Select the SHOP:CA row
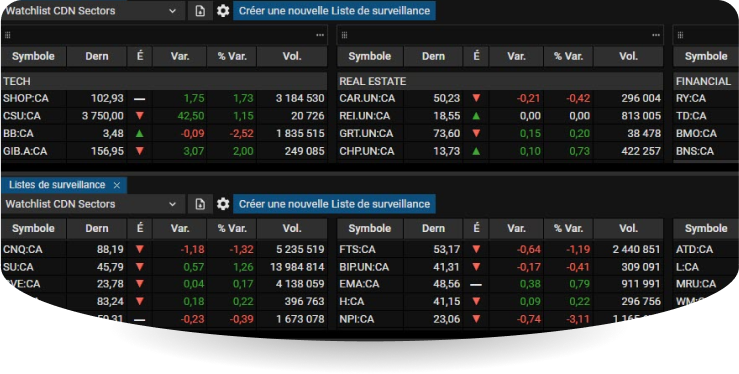 pyautogui.click(x=164, y=98)
